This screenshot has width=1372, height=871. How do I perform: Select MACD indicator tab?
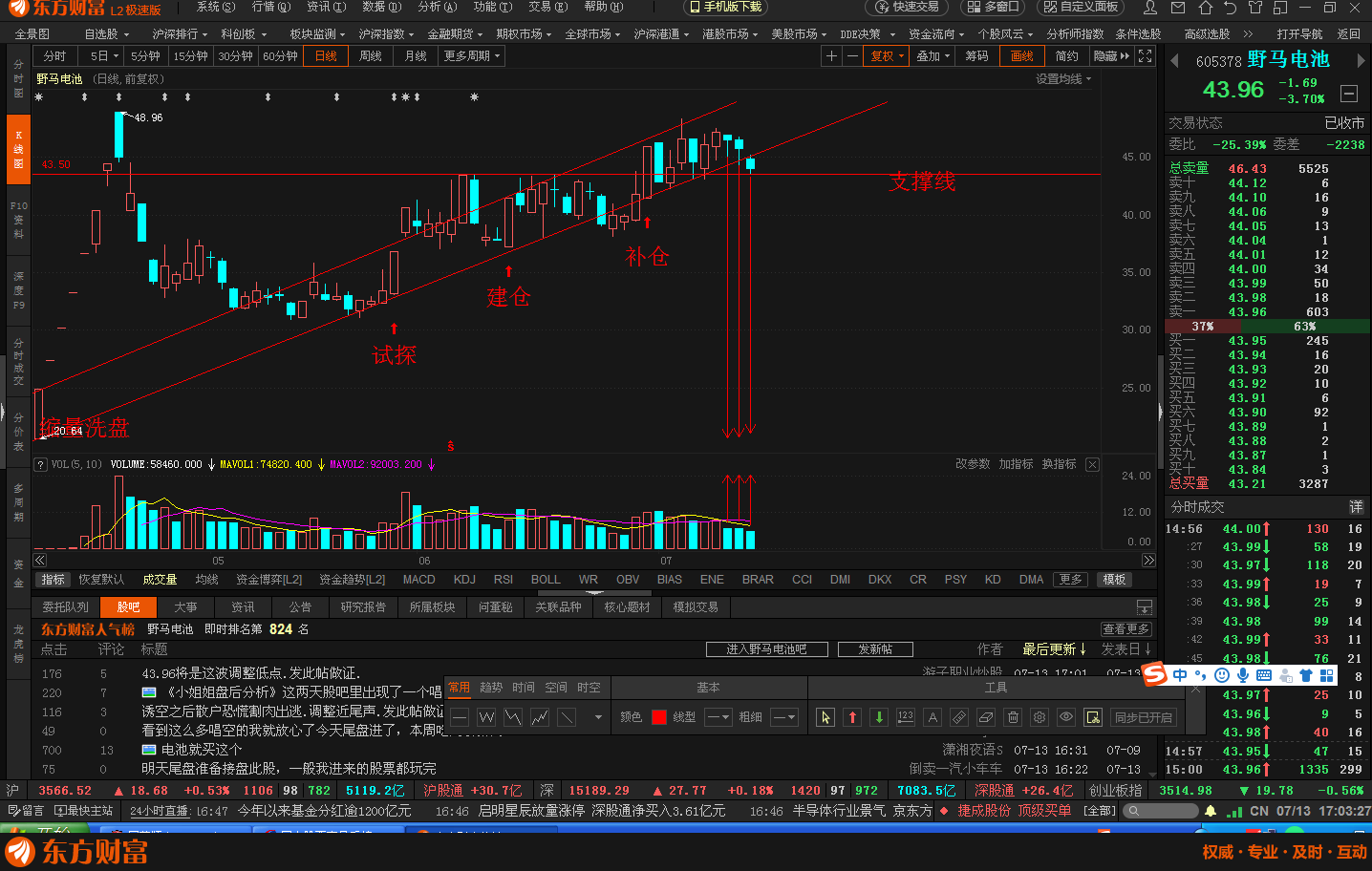[419, 580]
